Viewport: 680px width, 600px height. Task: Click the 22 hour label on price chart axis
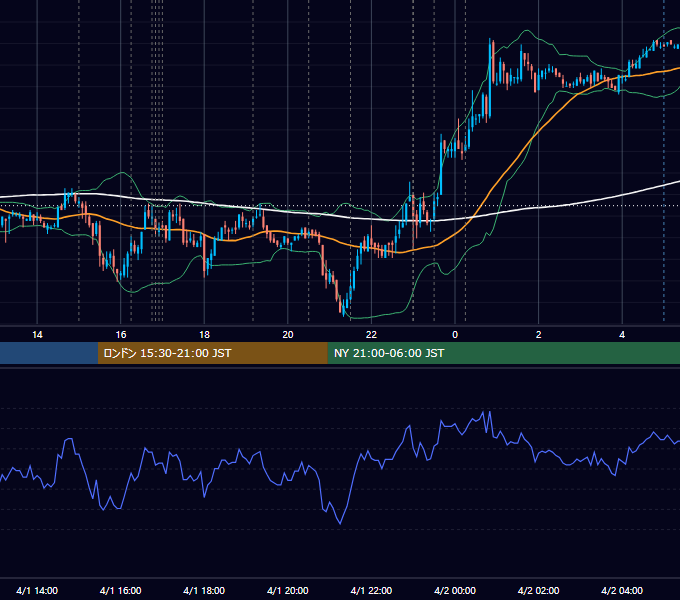point(371,335)
